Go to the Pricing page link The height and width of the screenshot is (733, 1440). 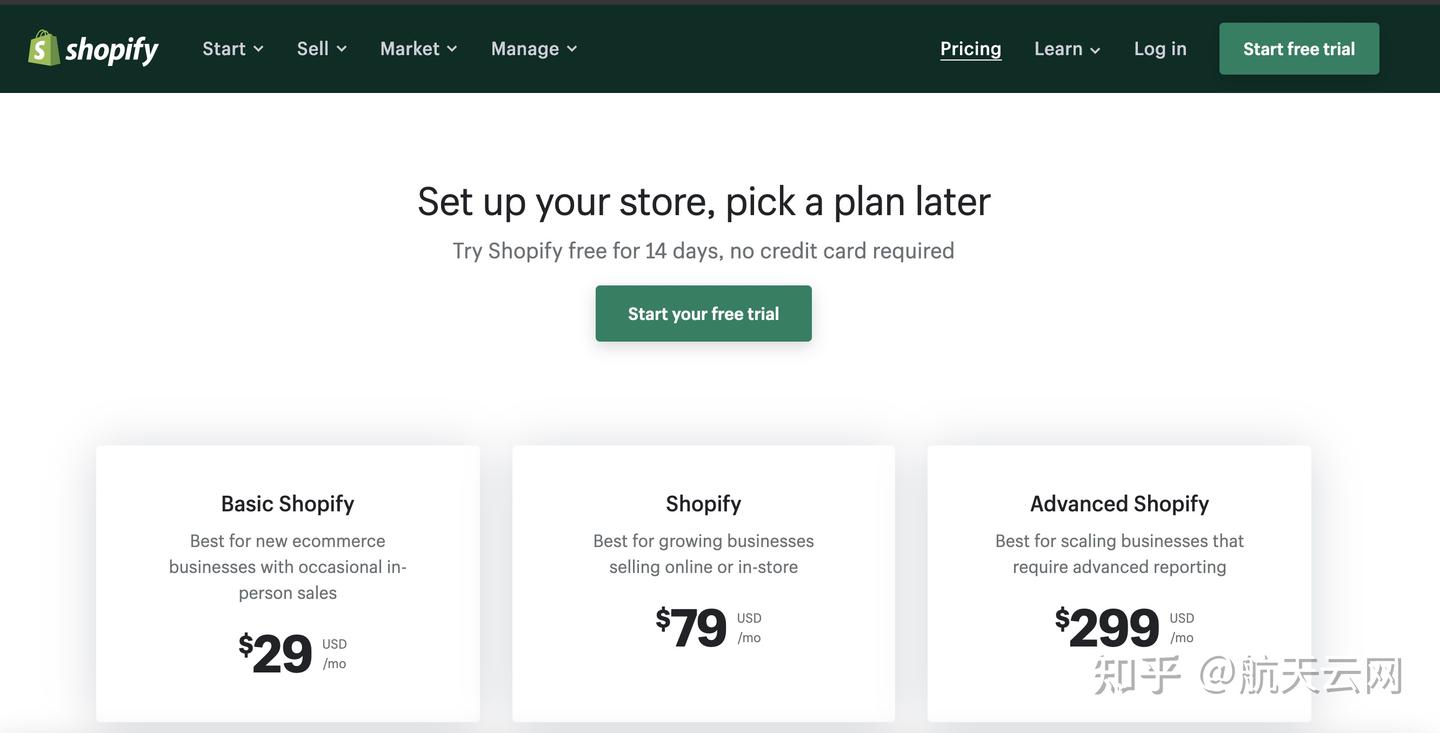pyautogui.click(x=970, y=49)
